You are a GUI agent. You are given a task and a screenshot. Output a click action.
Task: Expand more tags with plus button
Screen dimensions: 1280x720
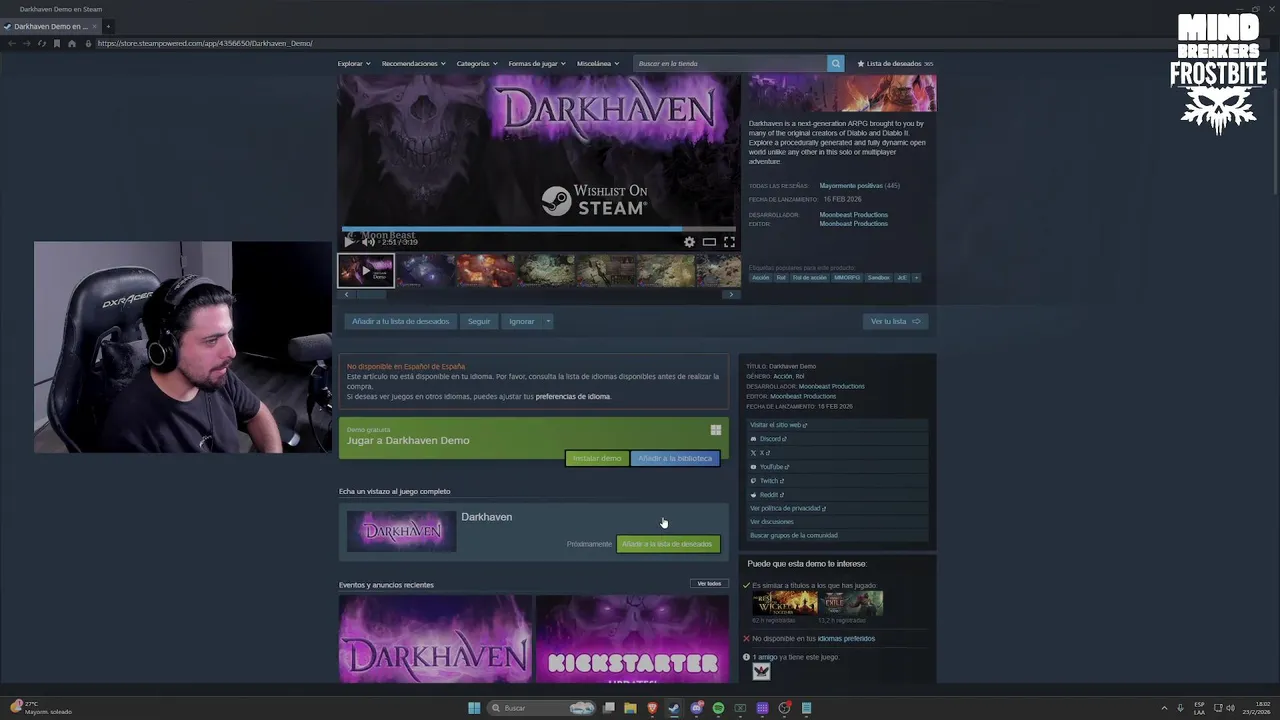[915, 277]
